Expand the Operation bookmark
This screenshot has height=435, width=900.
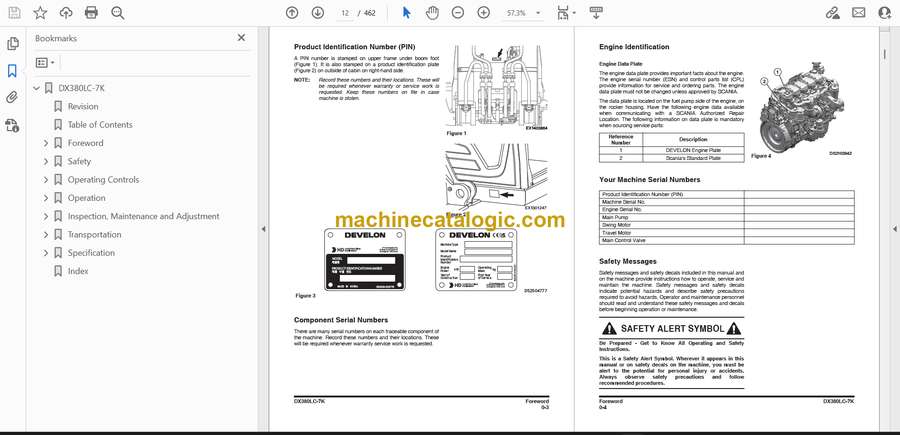[x=46, y=198]
